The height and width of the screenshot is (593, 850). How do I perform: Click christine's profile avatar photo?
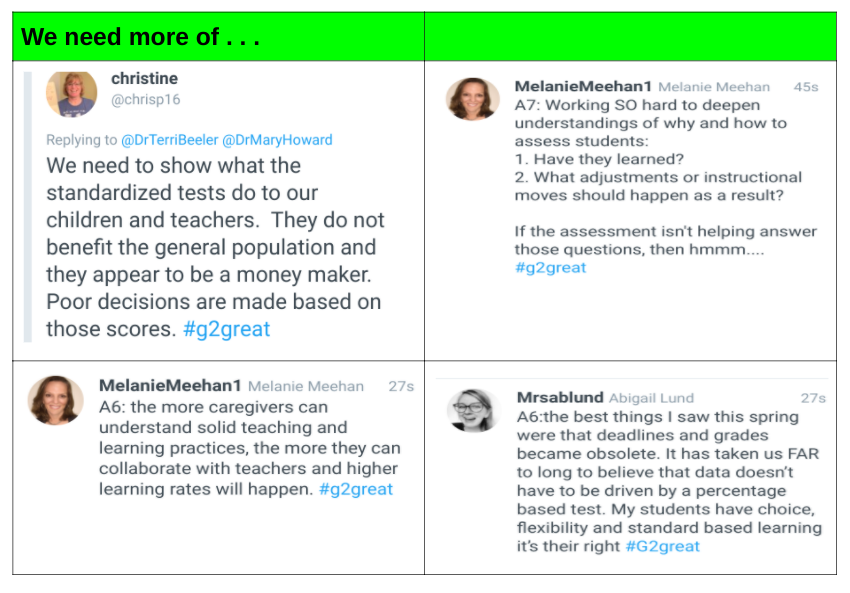click(x=72, y=94)
